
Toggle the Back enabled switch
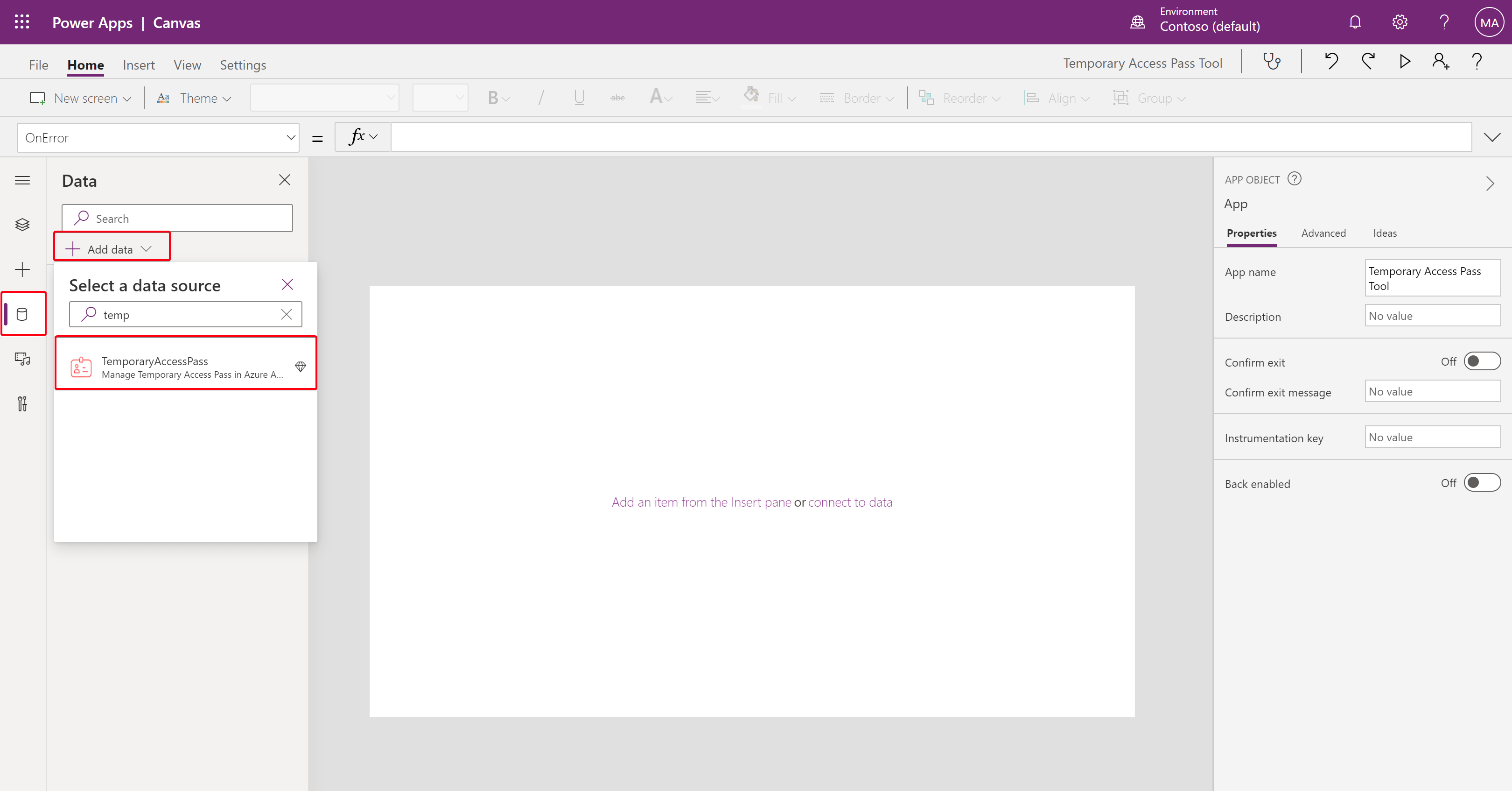pyautogui.click(x=1482, y=483)
